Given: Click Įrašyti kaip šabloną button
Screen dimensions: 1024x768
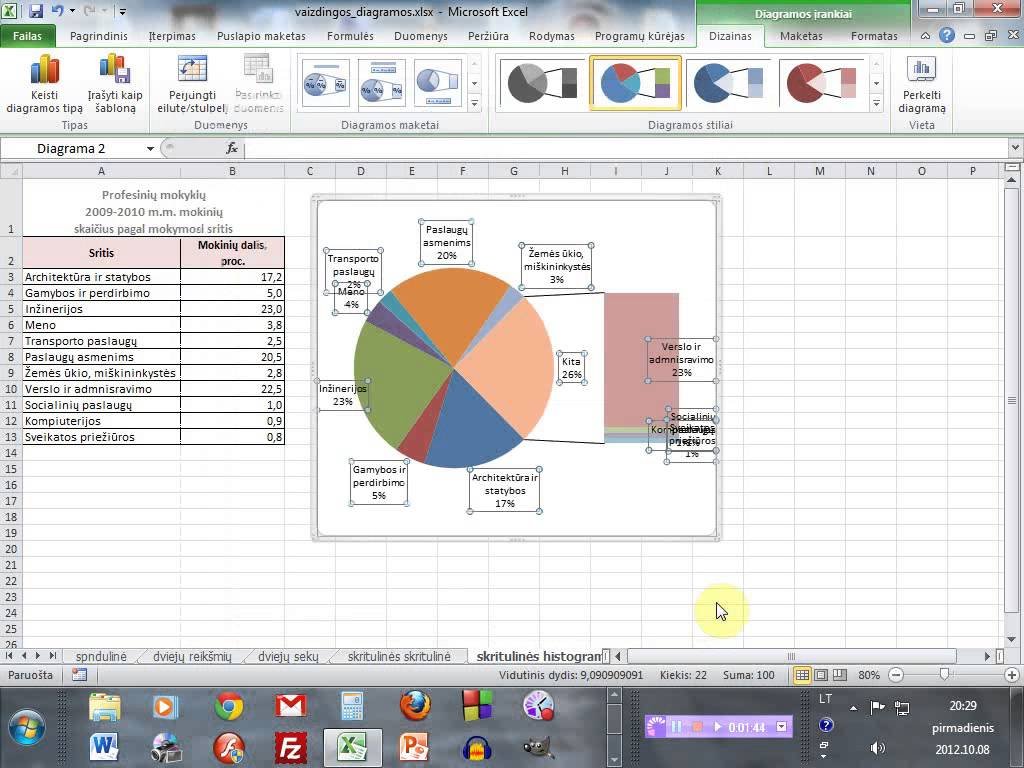Looking at the screenshot, I should (115, 85).
